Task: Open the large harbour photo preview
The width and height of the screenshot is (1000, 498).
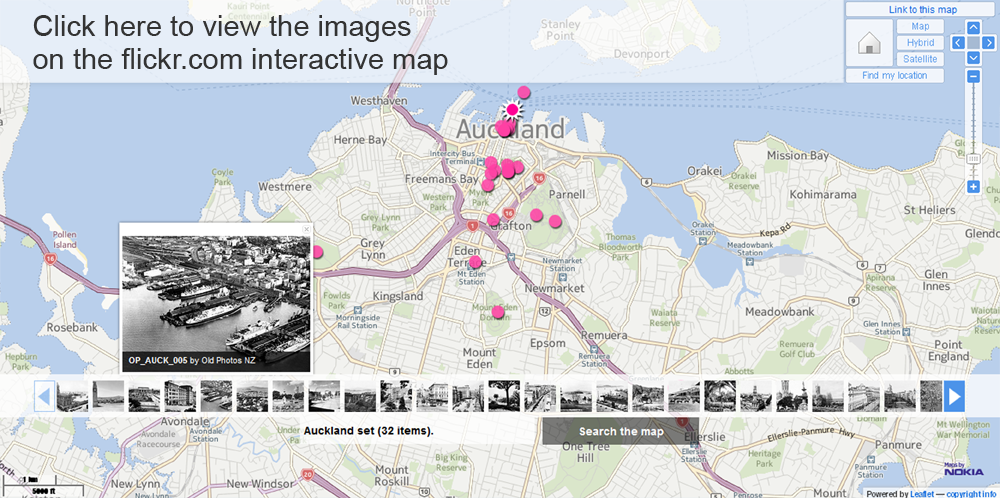Action: 215,290
